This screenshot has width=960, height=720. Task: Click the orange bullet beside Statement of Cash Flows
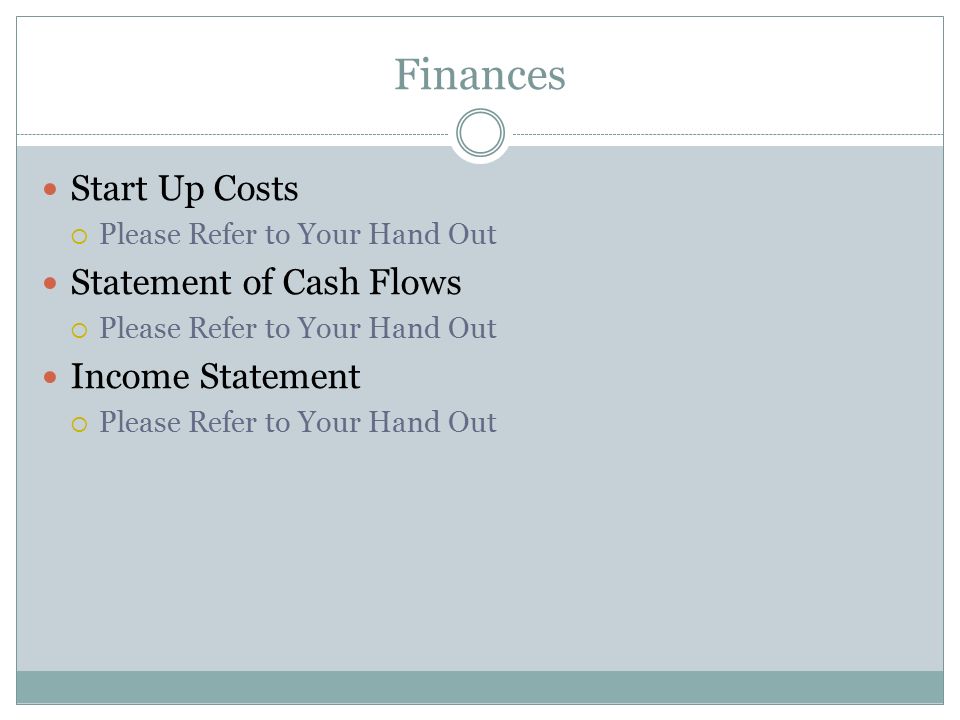(50, 283)
